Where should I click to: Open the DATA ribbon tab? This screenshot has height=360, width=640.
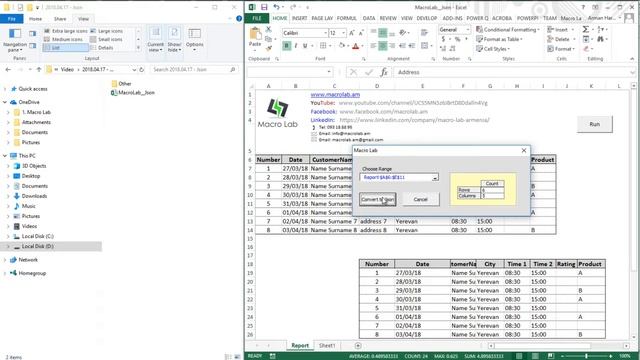[x=369, y=18]
